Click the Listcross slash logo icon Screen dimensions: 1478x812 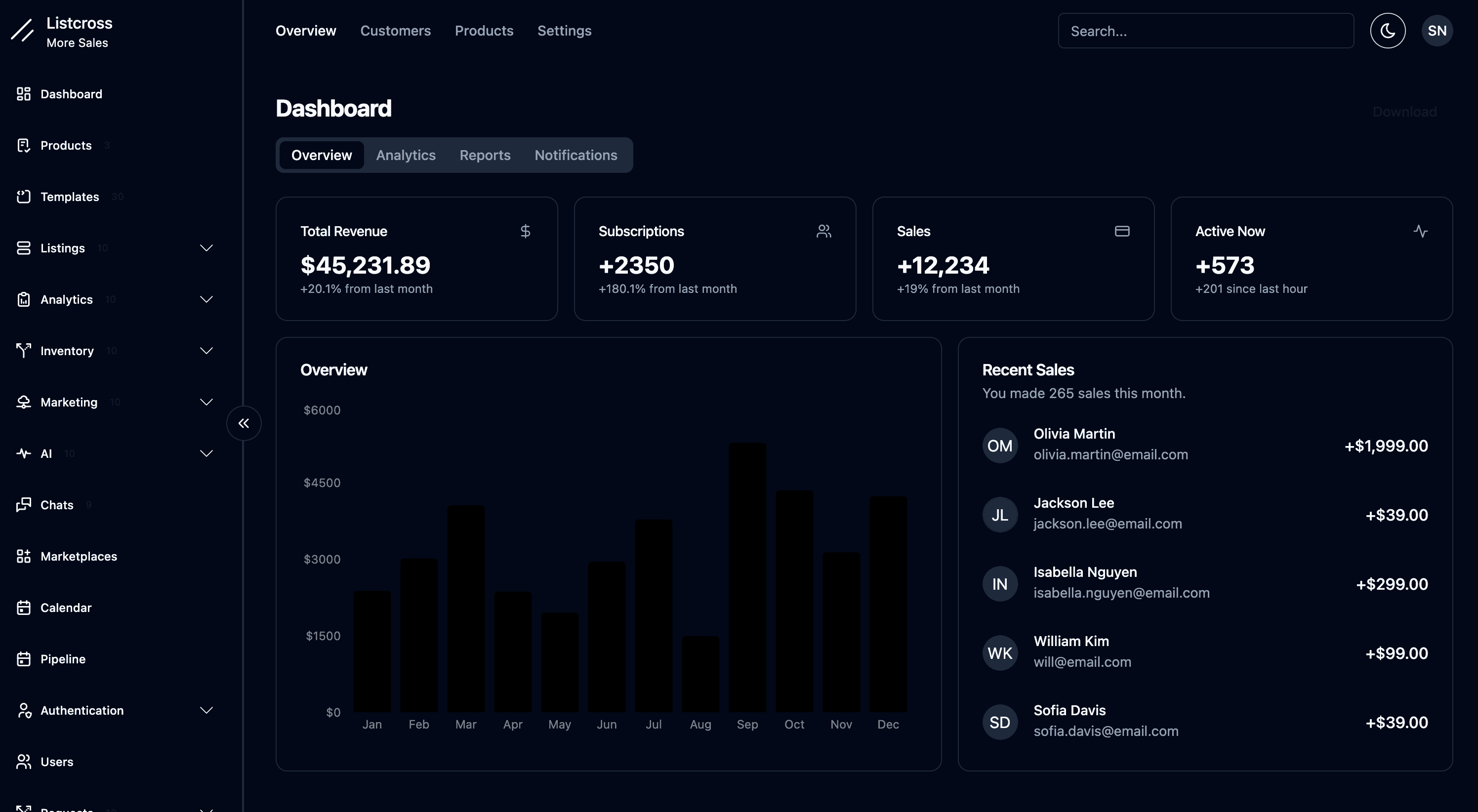point(22,31)
